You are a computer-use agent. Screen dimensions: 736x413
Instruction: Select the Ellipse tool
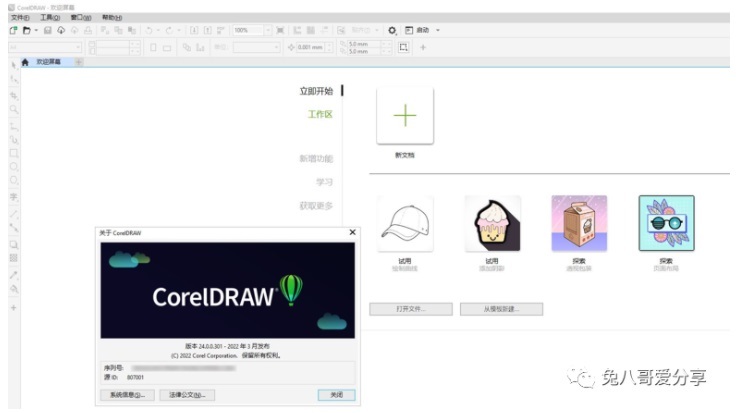point(14,167)
